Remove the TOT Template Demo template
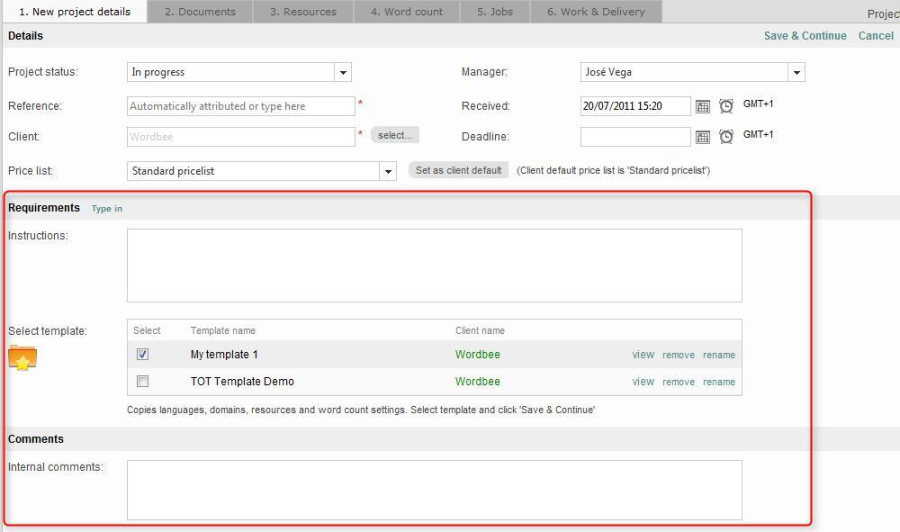 (x=678, y=382)
